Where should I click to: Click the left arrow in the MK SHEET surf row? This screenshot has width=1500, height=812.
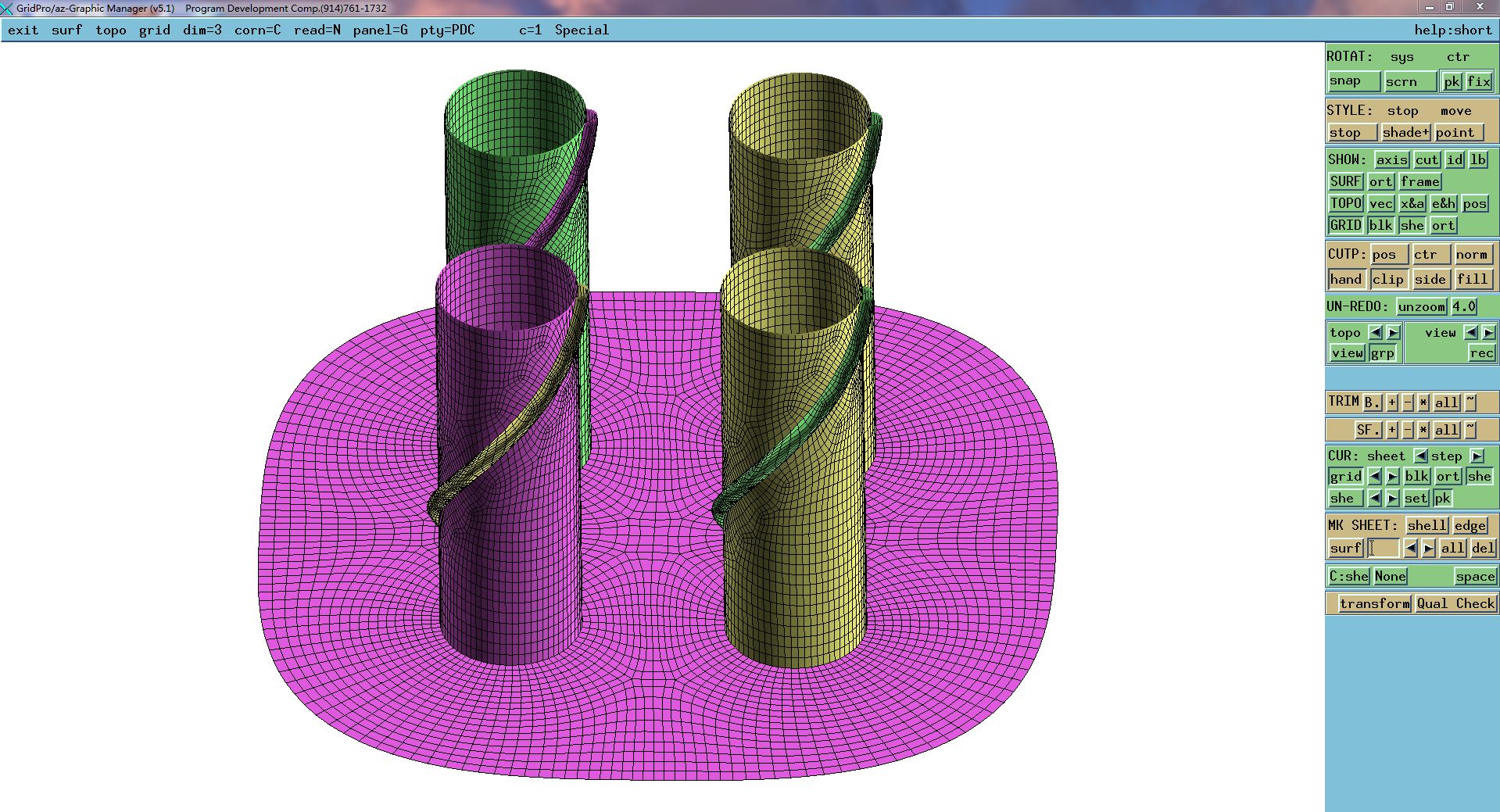1411,548
